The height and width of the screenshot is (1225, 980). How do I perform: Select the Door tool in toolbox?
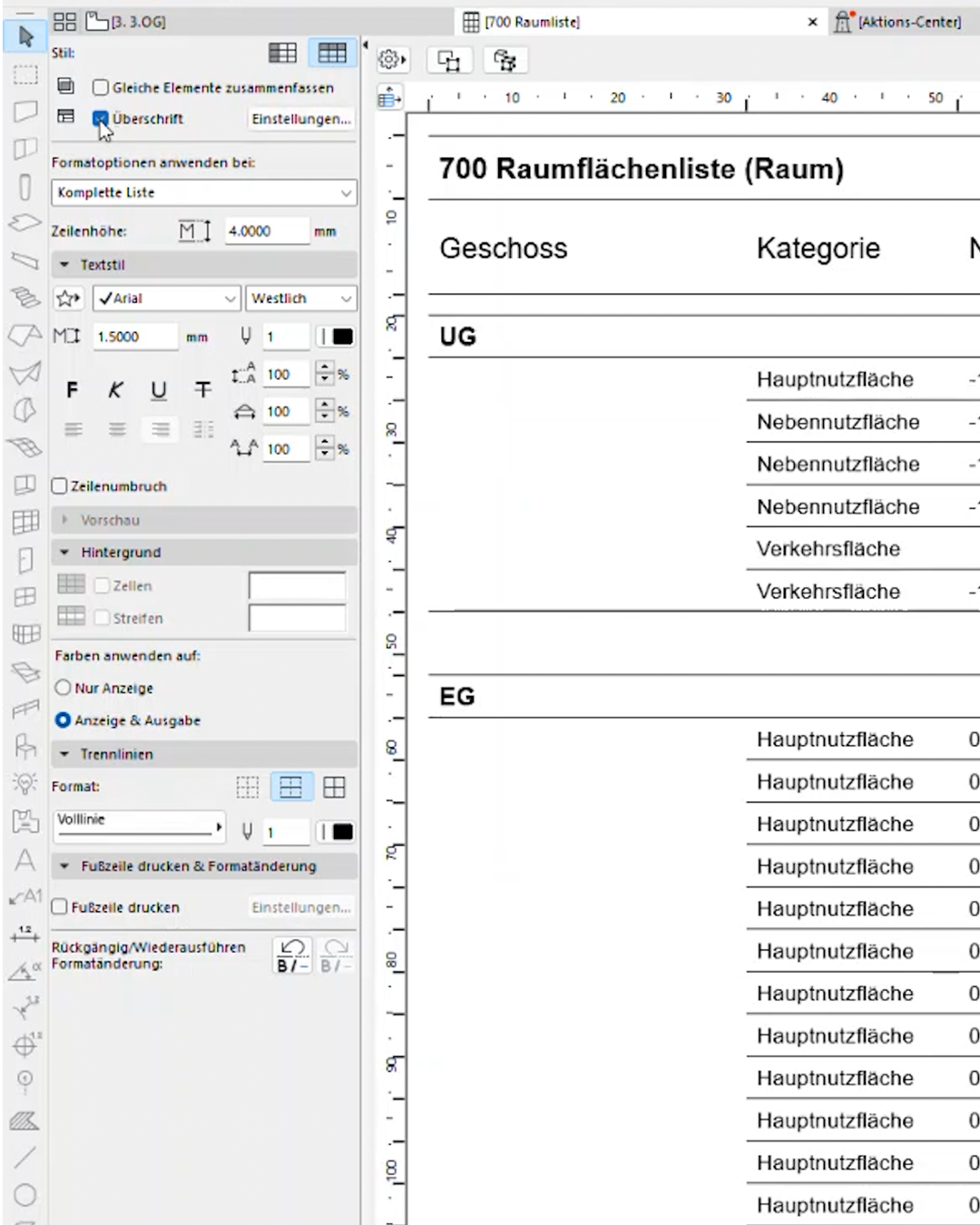(25, 559)
